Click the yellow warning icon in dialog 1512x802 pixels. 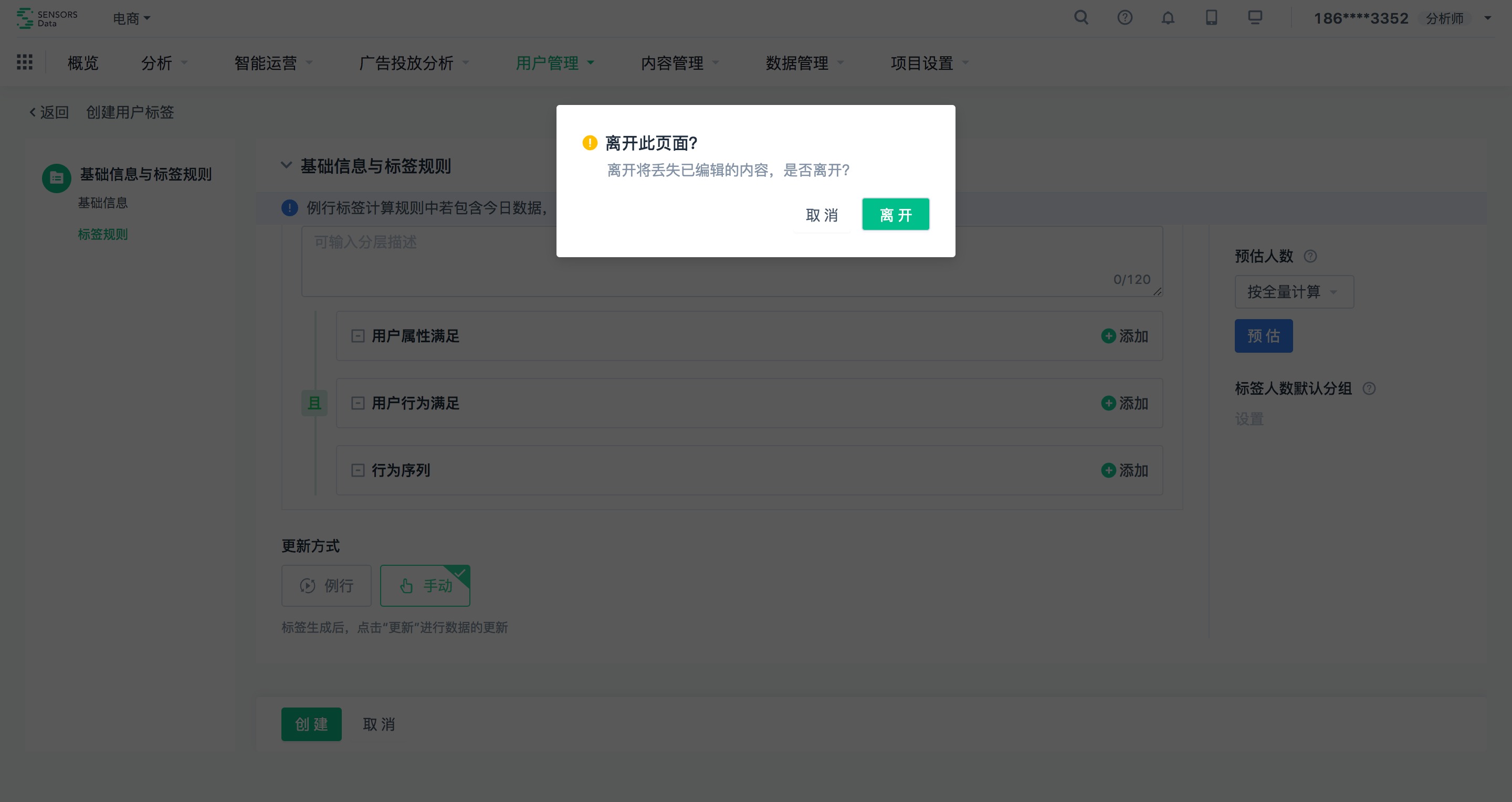point(589,143)
